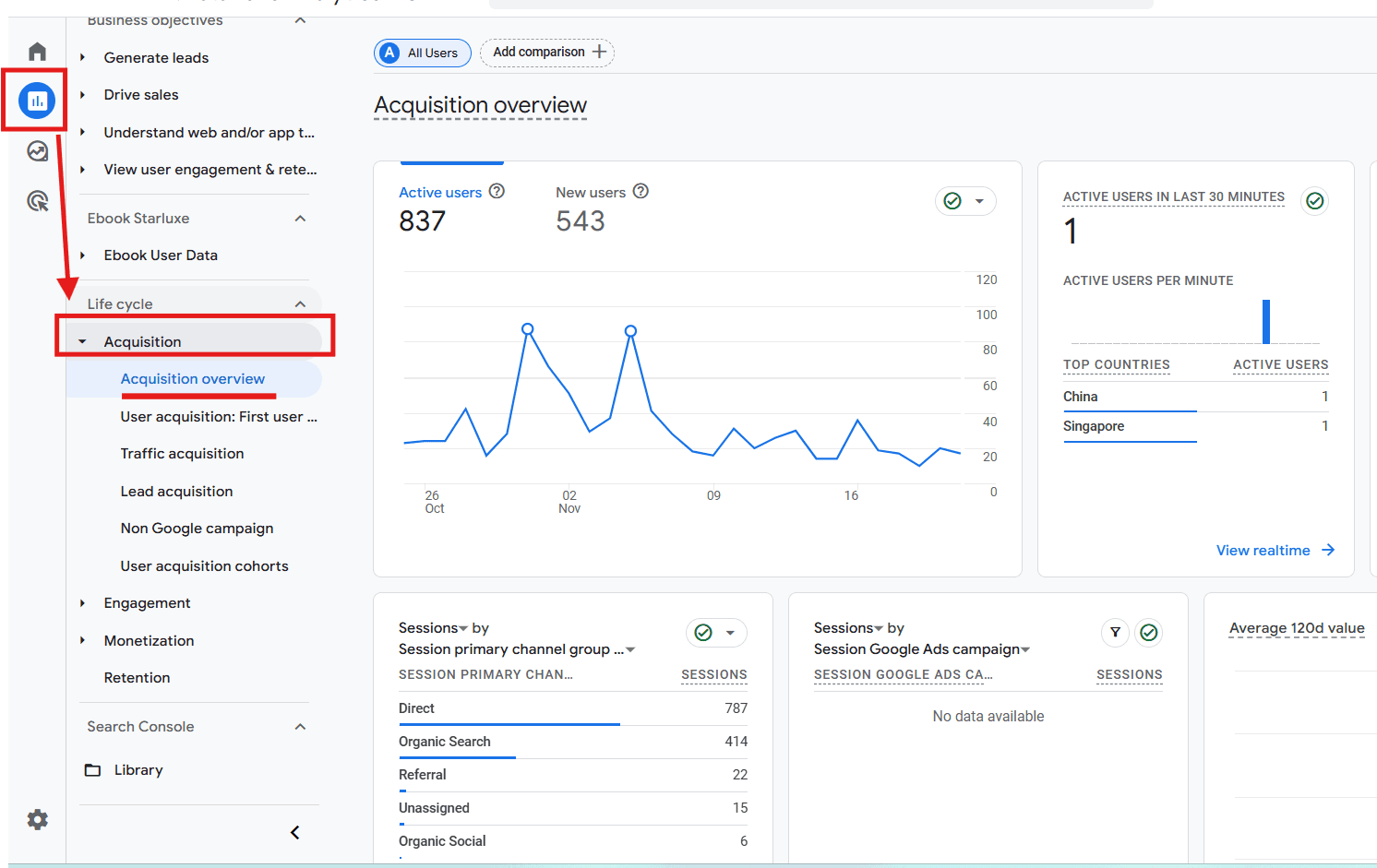
Task: Click the filter icon on the Google Ads card
Action: pos(1115,633)
